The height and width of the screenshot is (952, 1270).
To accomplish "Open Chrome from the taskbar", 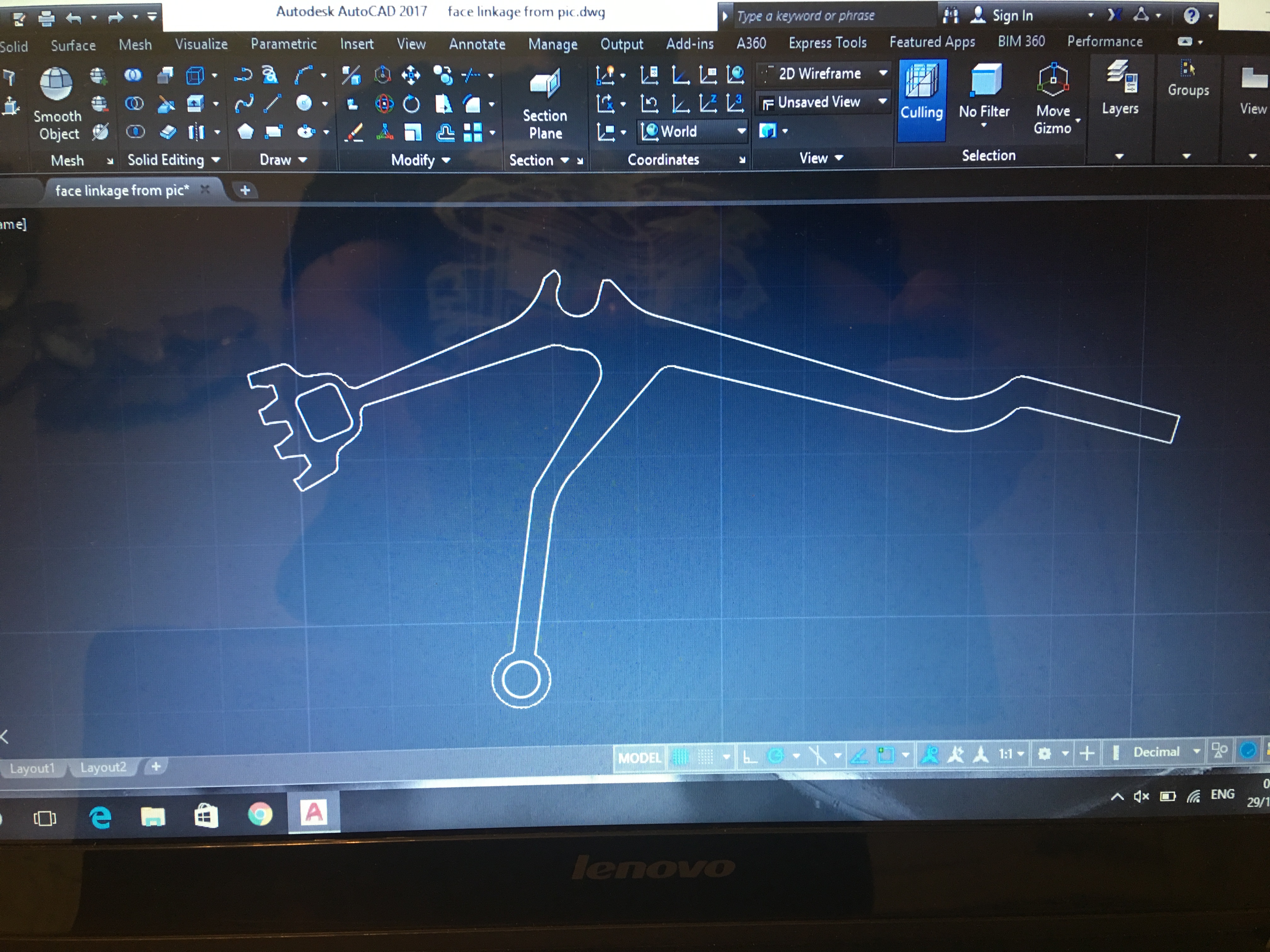I will [260, 815].
